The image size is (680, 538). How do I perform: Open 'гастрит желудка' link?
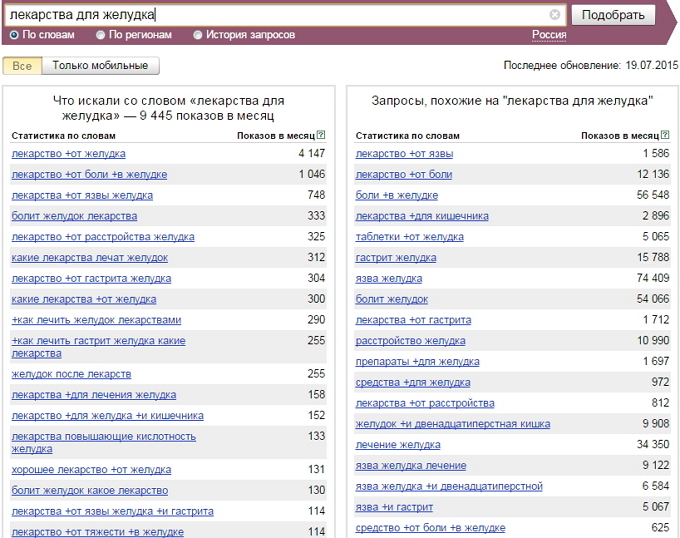[396, 258]
